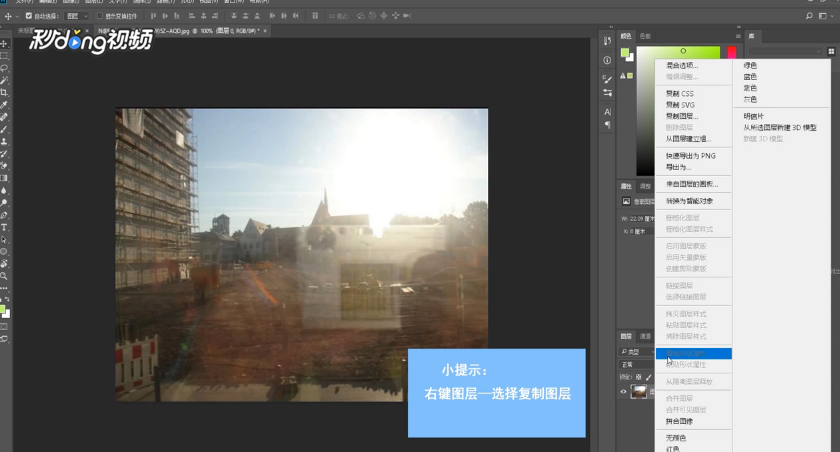Select the Eraser tool

point(4,166)
